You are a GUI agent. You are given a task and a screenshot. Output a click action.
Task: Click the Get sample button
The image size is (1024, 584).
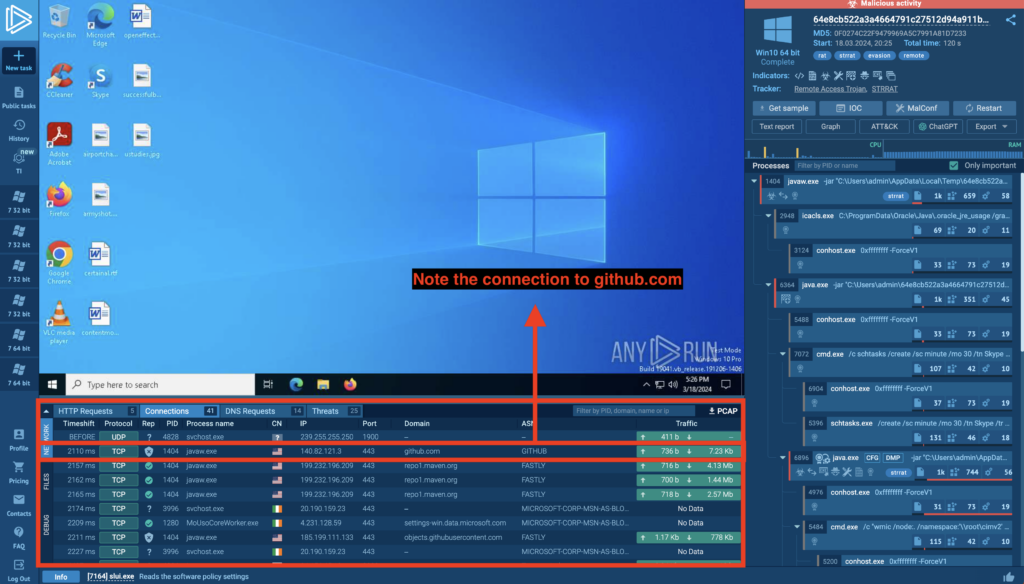(783, 108)
